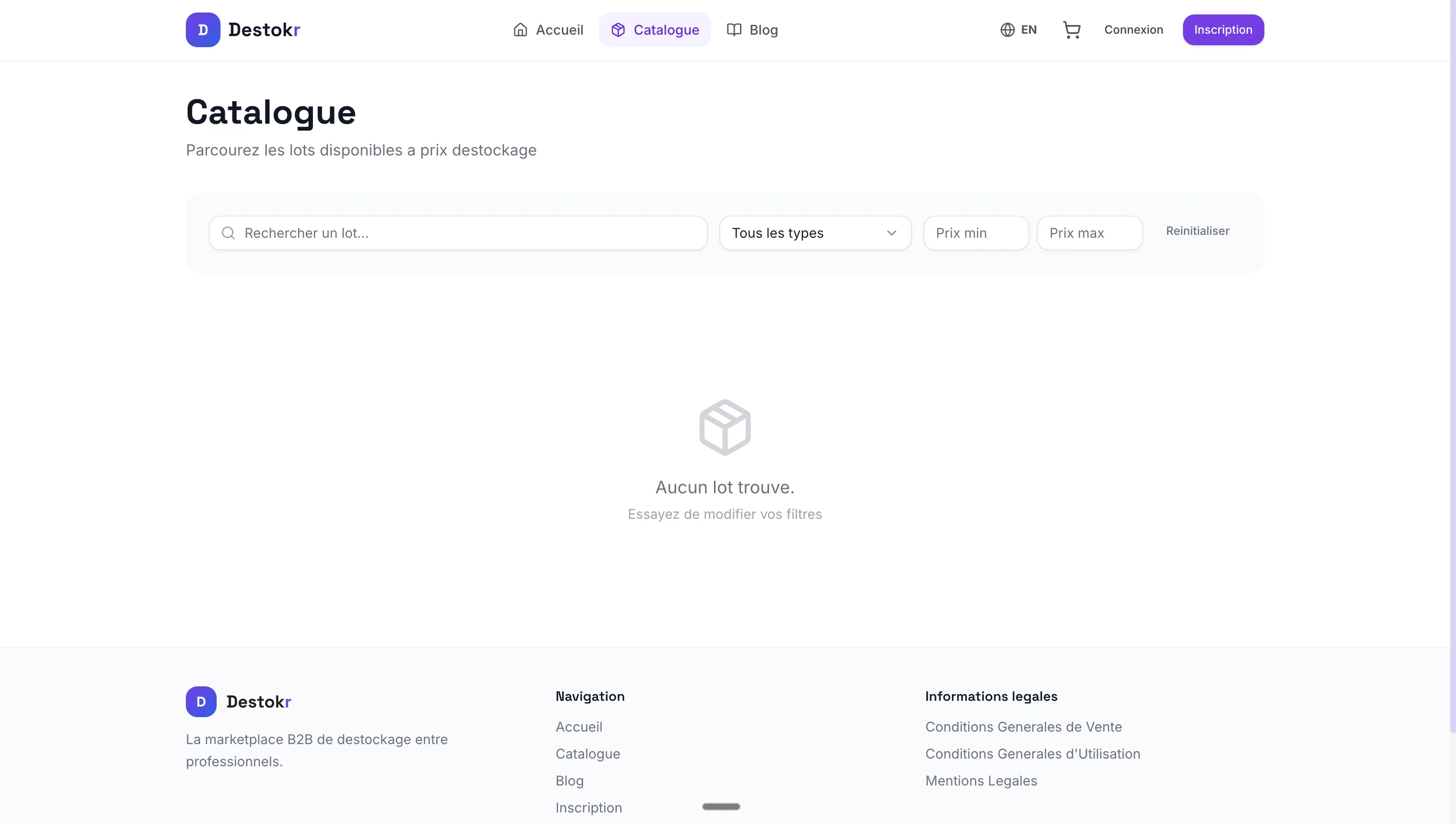Click the package icon next to Catalogue

click(618, 29)
